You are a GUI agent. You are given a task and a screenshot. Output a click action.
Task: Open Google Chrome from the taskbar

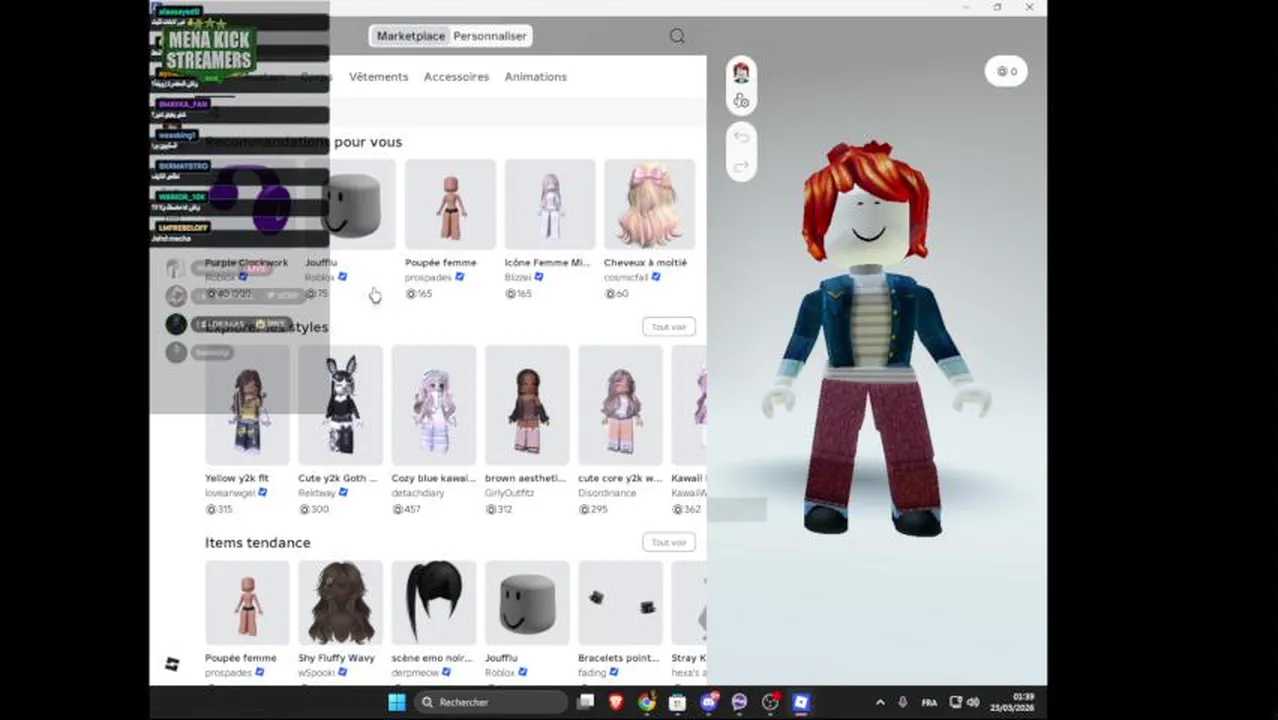647,702
